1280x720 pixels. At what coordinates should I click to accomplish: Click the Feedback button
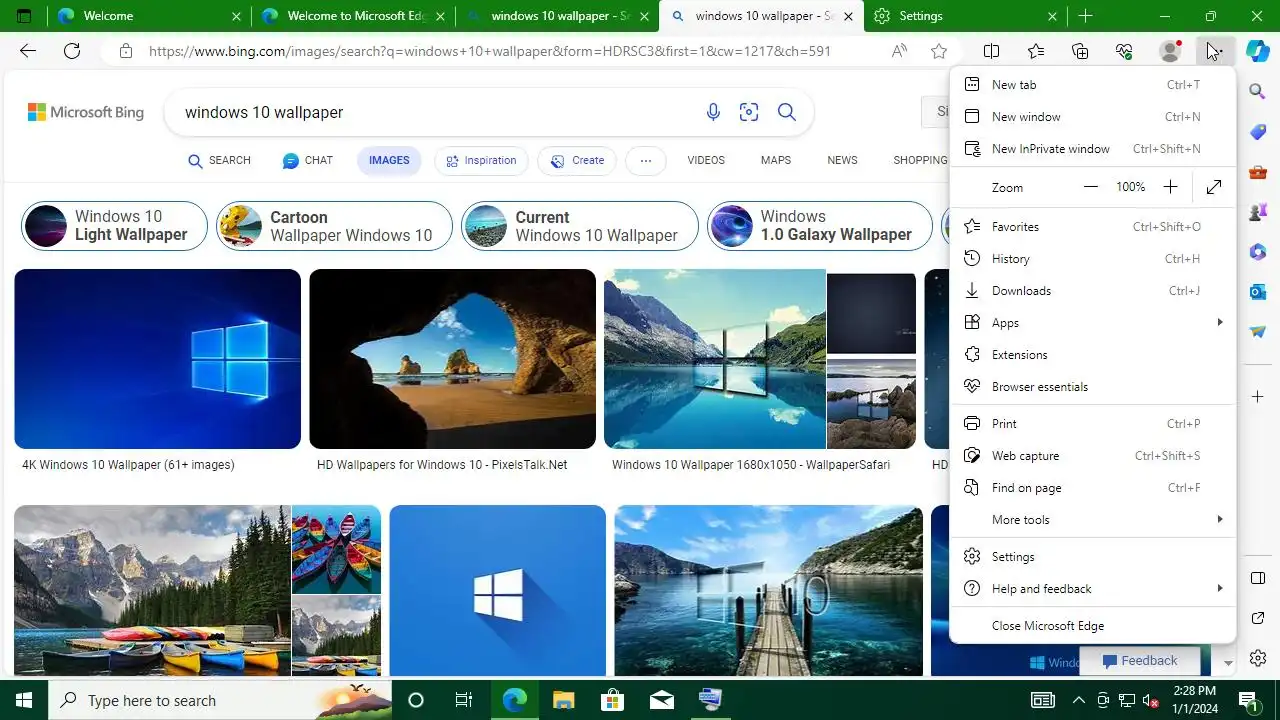[1140, 660]
